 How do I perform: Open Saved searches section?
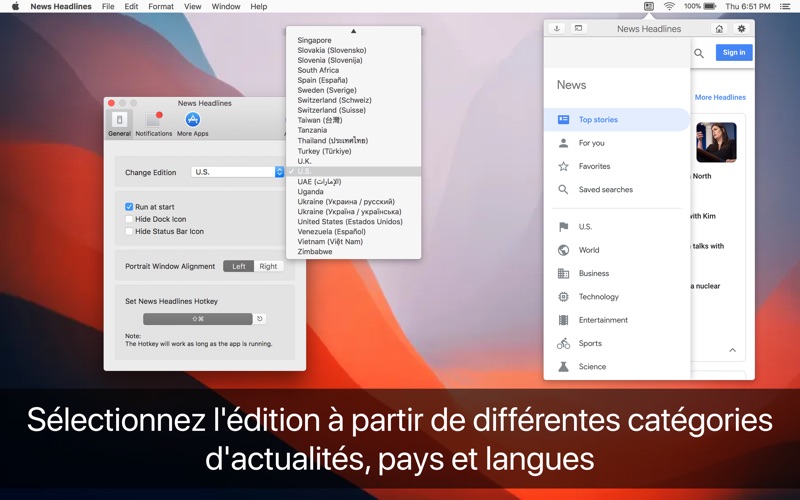[617, 189]
